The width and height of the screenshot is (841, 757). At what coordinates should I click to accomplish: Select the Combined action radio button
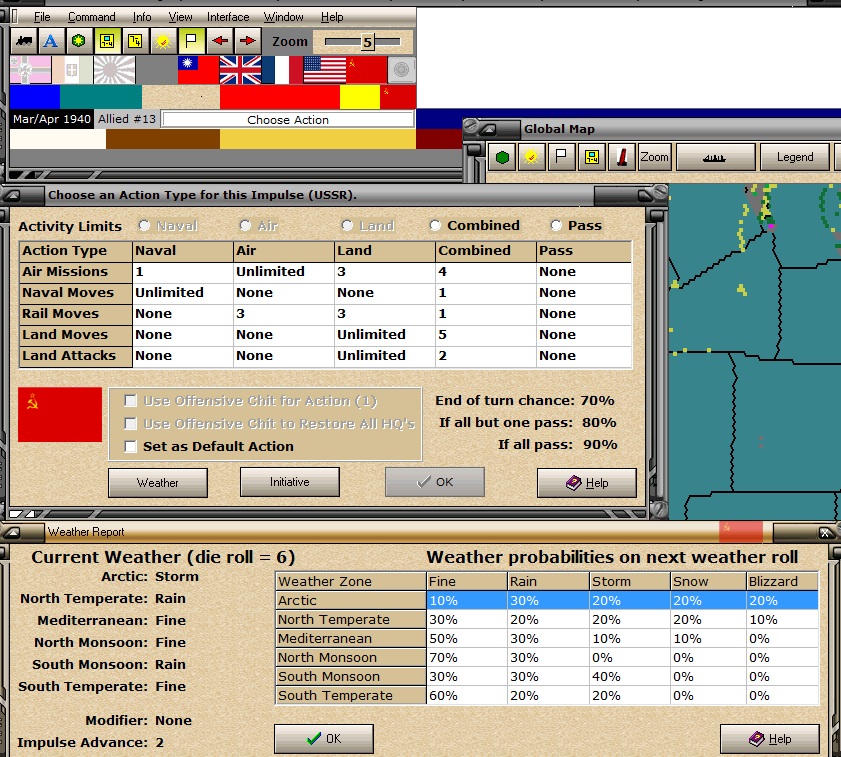pyautogui.click(x=436, y=226)
